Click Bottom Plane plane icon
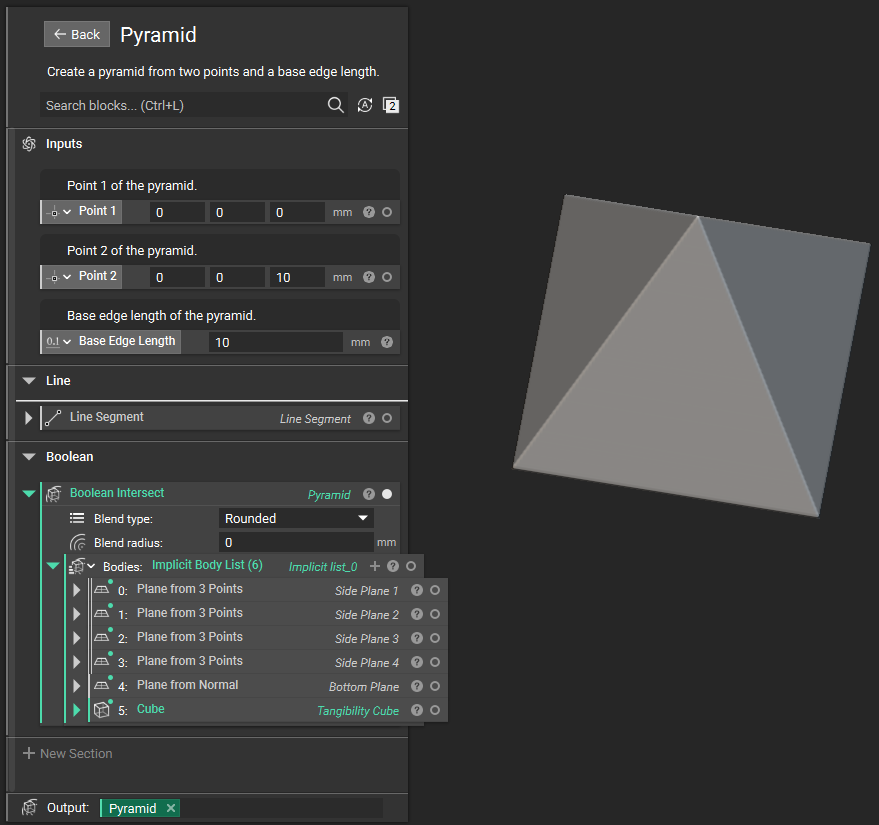Screen dimensions: 879x825 pyautogui.click(x=102, y=685)
